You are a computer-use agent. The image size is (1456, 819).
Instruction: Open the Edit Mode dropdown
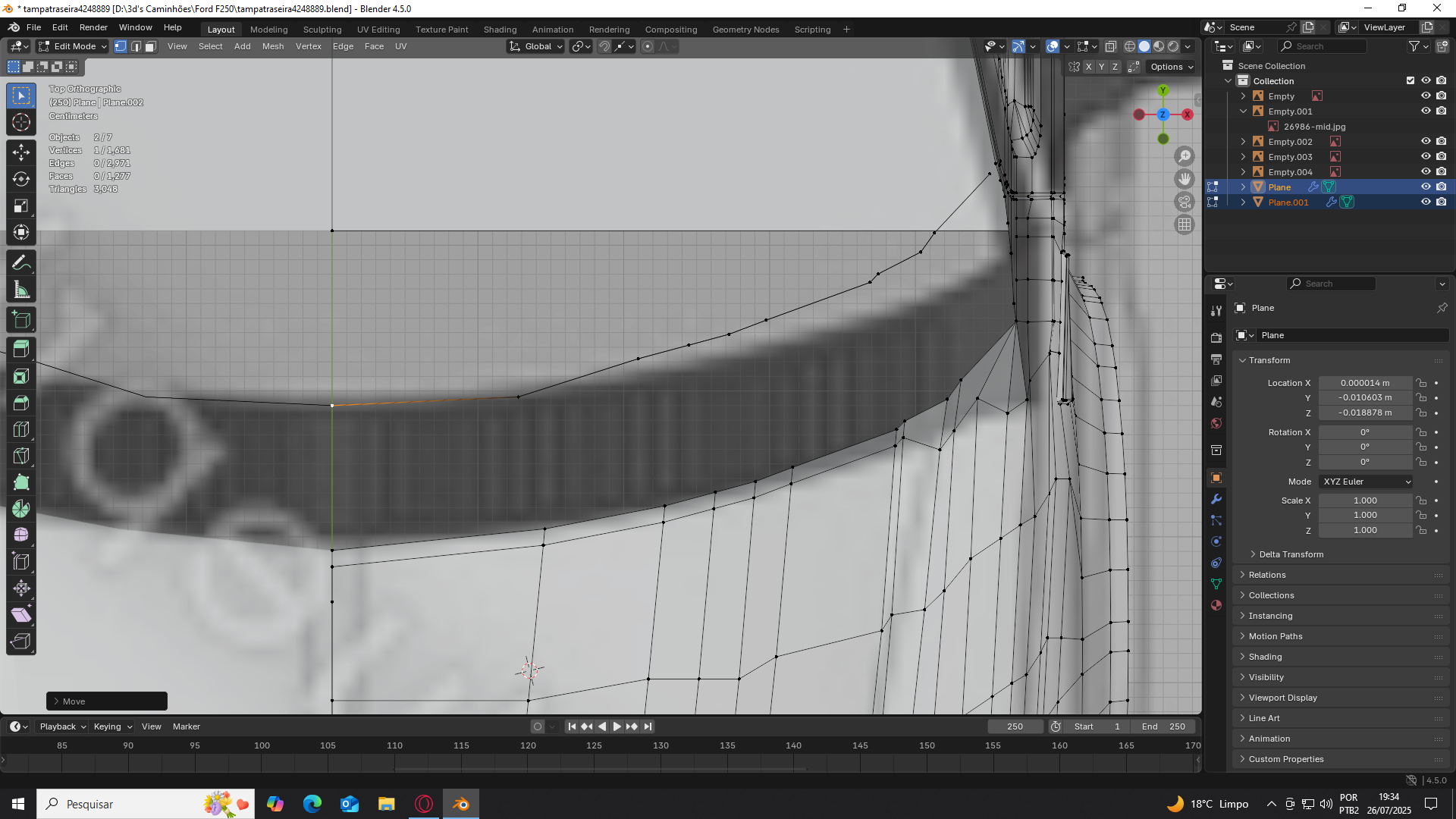point(73,46)
